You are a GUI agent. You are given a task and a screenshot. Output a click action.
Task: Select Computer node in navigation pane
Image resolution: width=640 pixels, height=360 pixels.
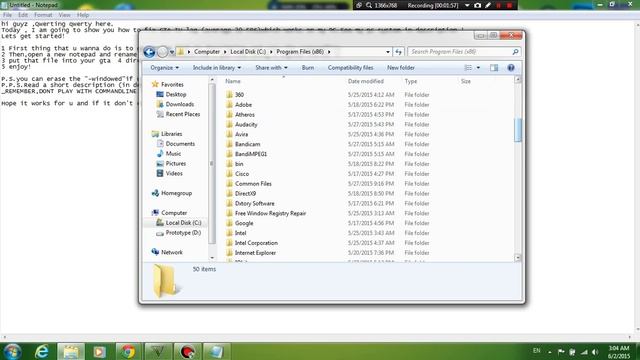174,213
